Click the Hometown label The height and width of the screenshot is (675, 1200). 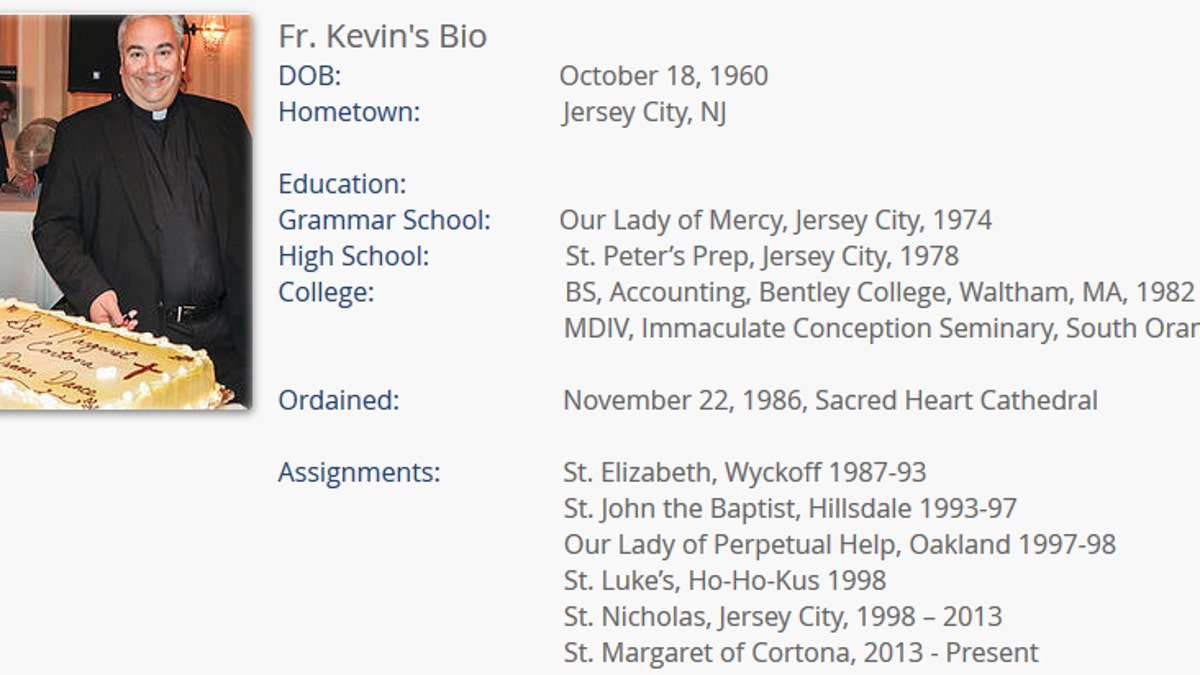[x=349, y=112]
